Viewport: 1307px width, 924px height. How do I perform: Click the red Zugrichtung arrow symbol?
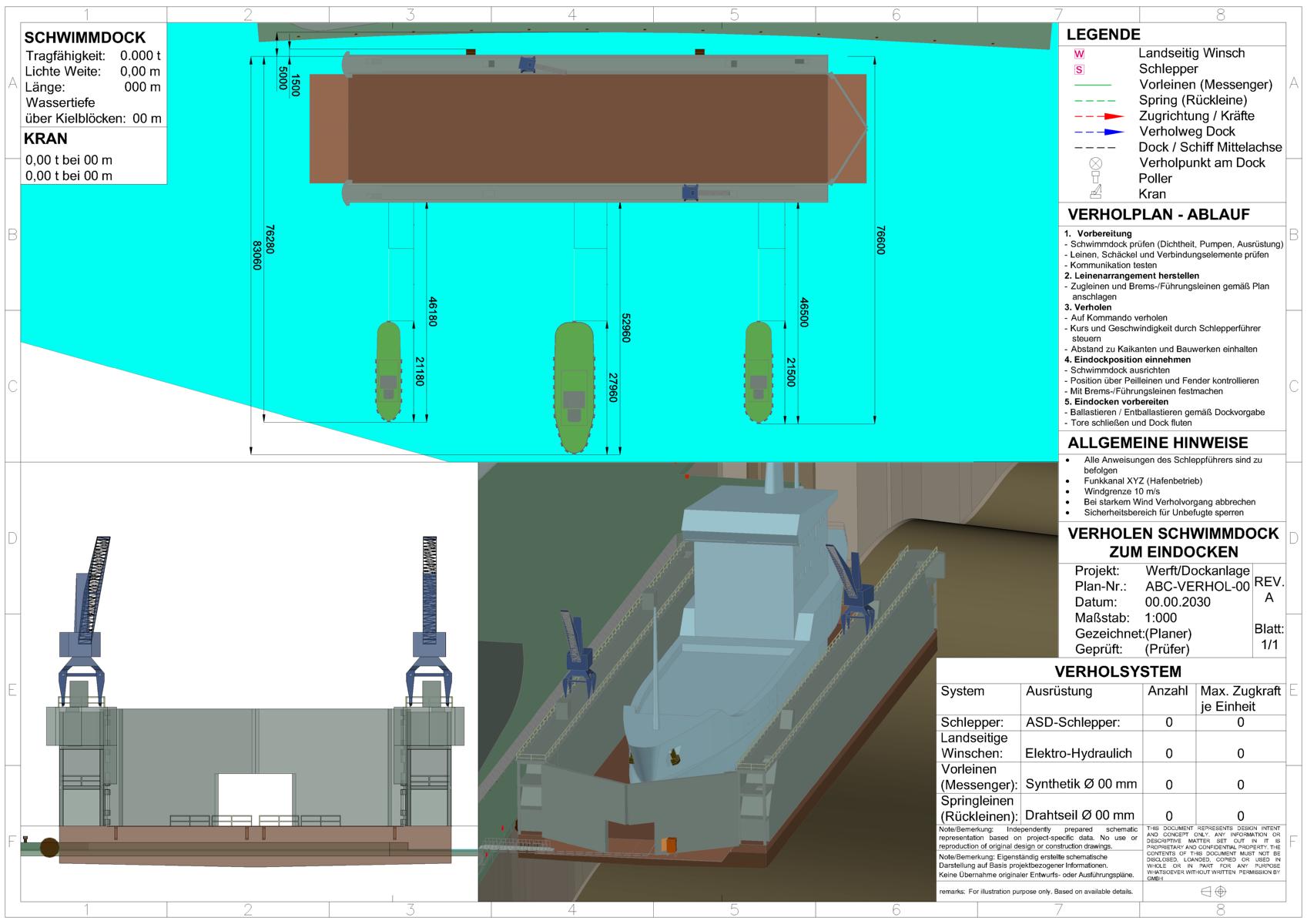(1098, 116)
